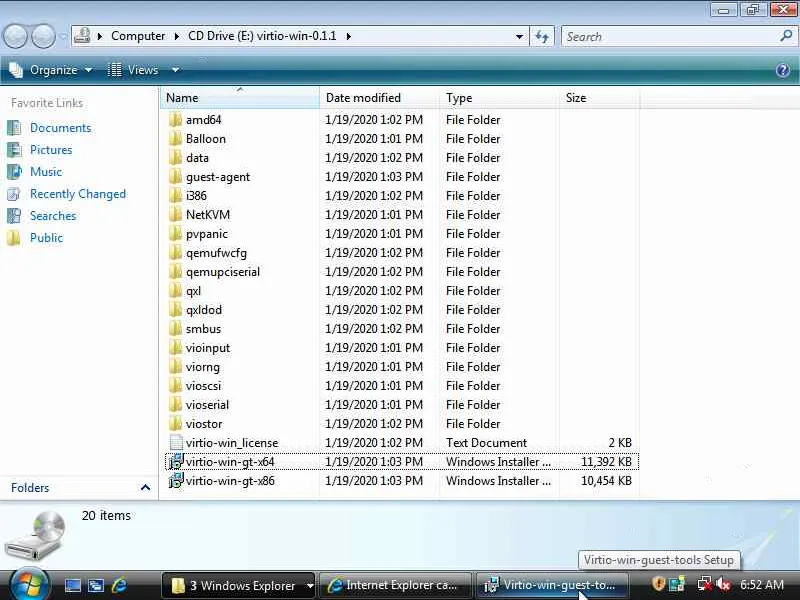Click the Music icon in Favorite Links
This screenshot has width=800, height=600.
coord(14,172)
